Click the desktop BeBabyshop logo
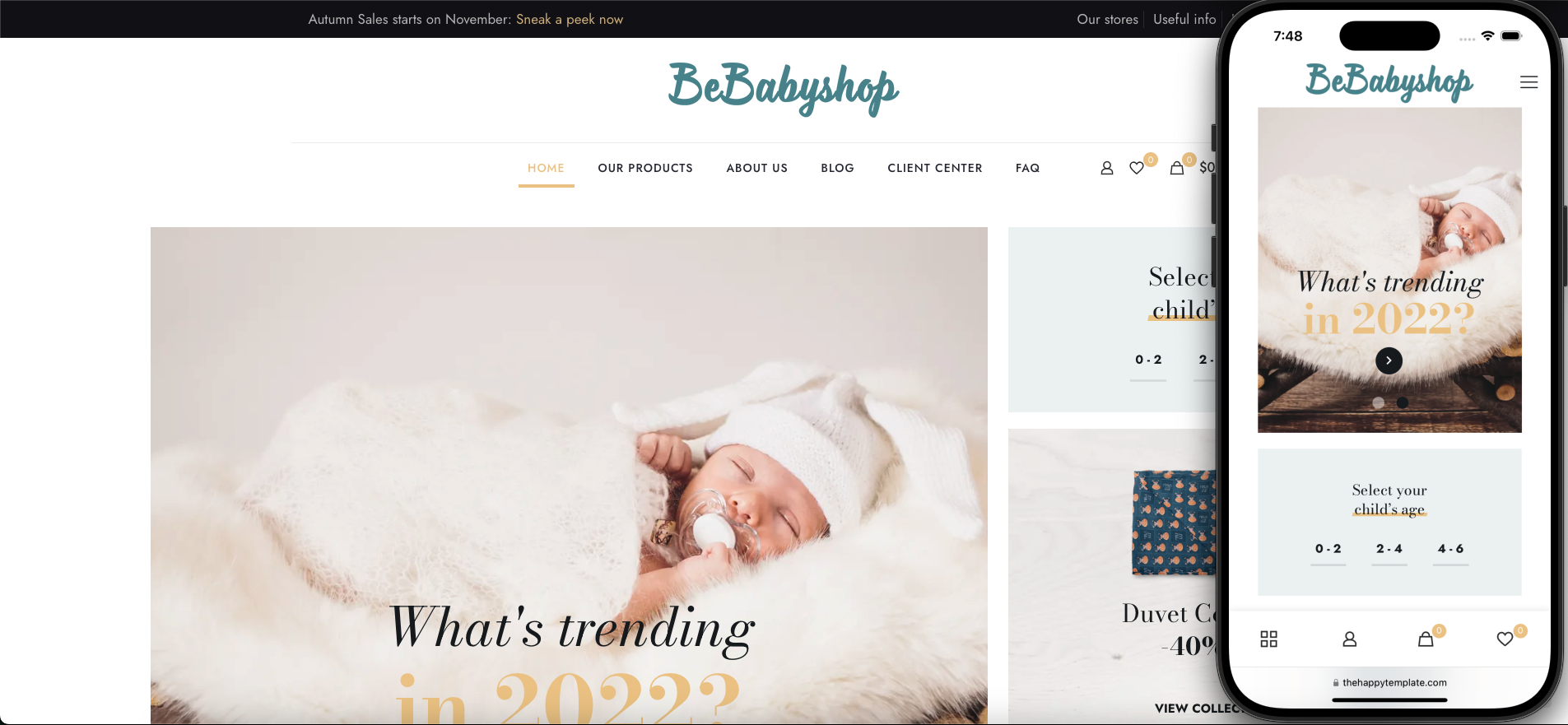 [x=784, y=87]
